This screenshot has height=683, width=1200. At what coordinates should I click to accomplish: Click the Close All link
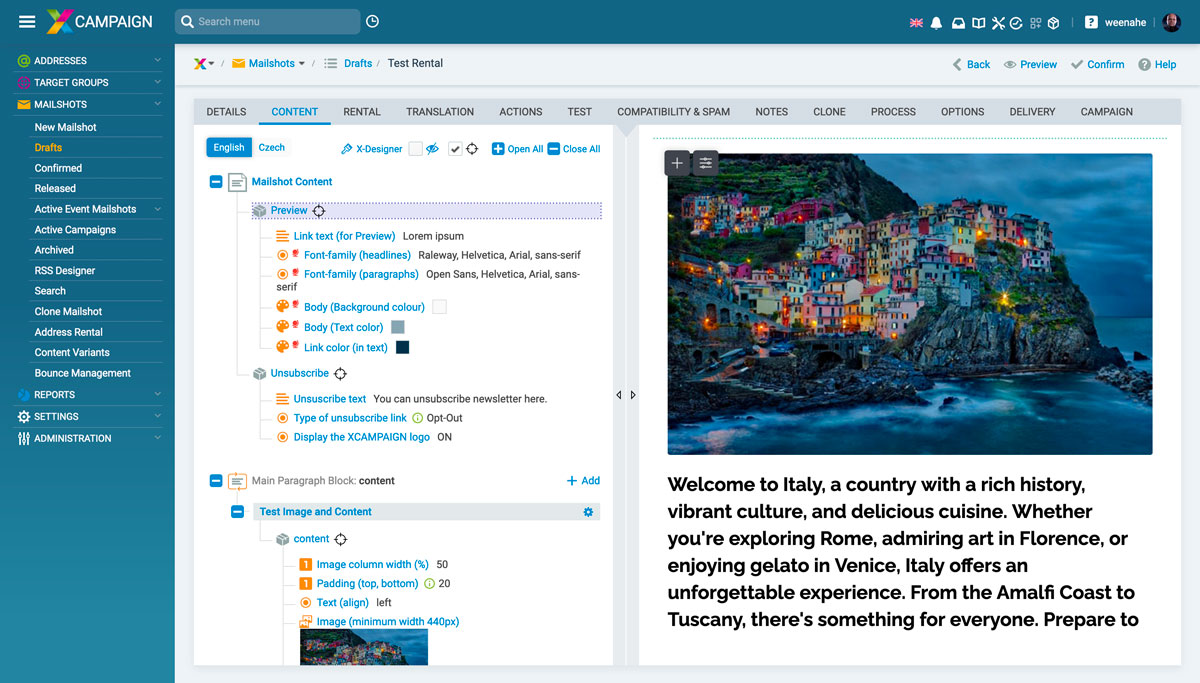574,149
